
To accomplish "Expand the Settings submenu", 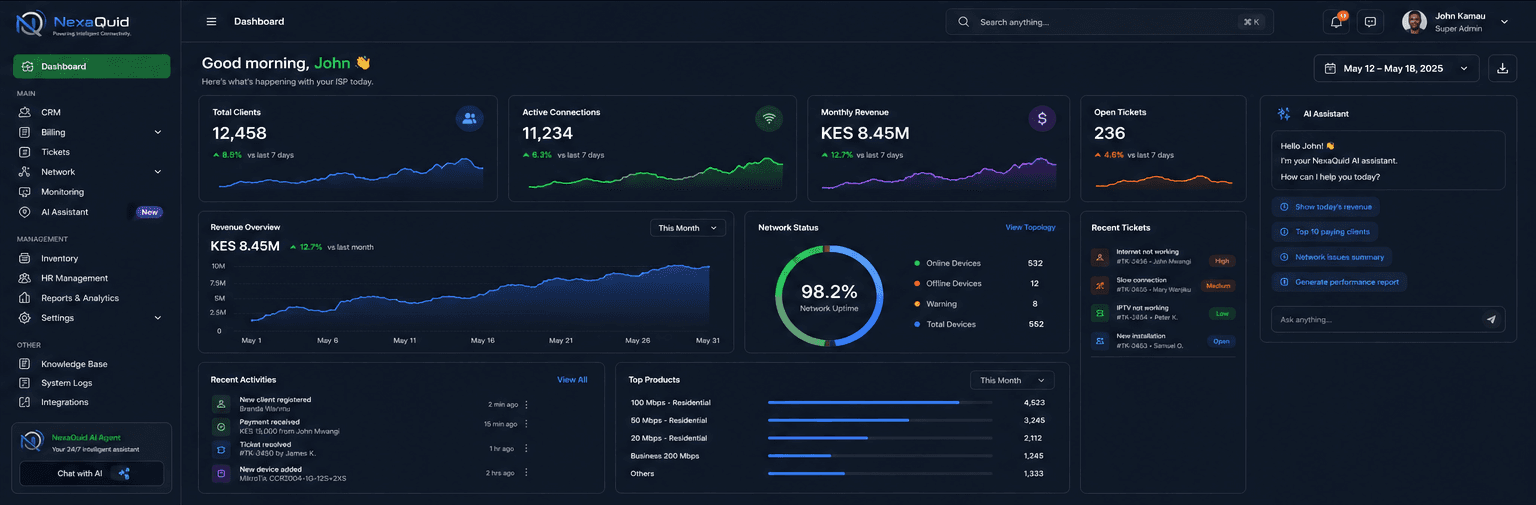I will point(157,318).
